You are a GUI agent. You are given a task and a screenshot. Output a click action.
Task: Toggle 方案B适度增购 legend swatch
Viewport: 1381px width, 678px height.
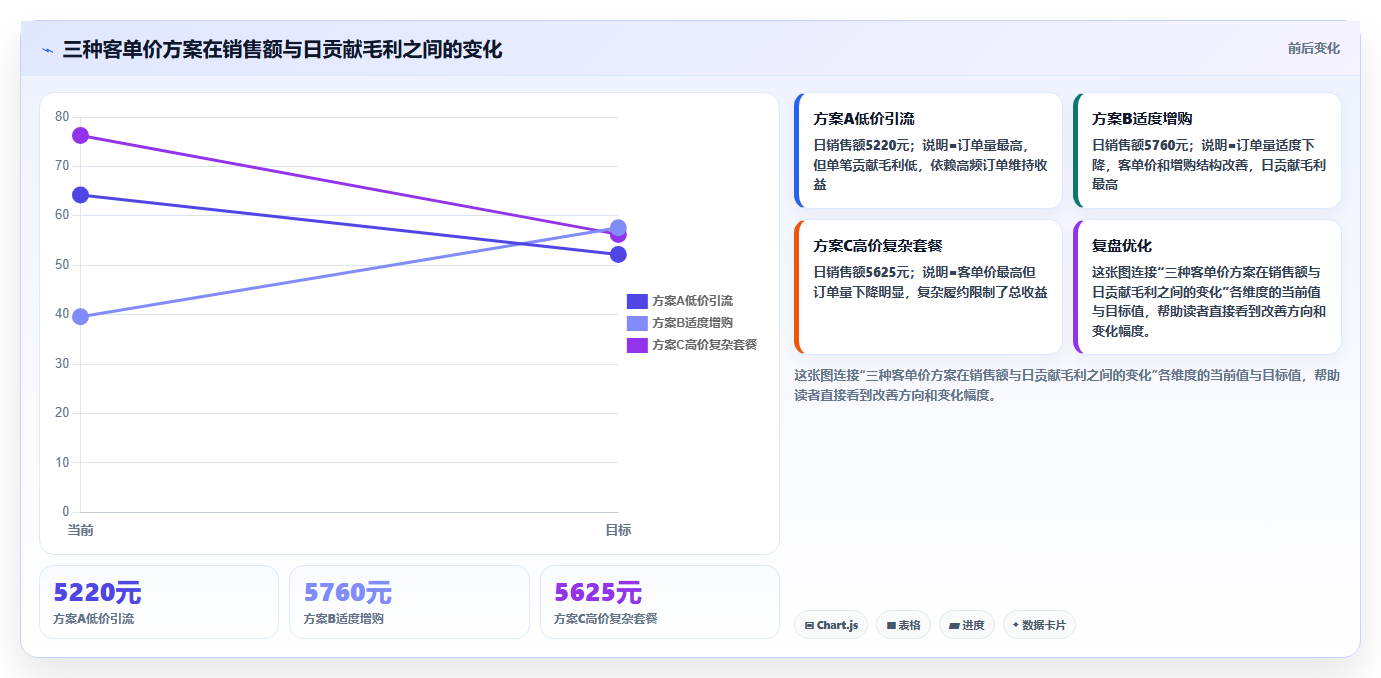click(637, 323)
